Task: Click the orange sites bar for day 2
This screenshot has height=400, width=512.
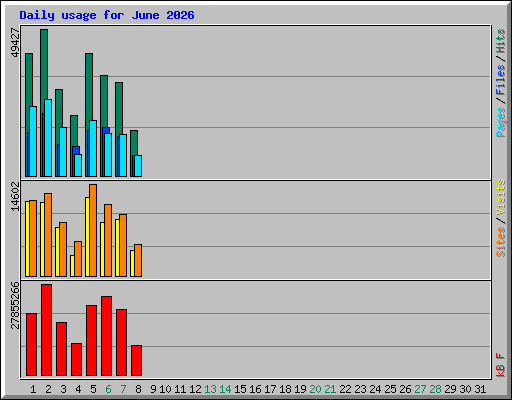Action: coord(48,235)
